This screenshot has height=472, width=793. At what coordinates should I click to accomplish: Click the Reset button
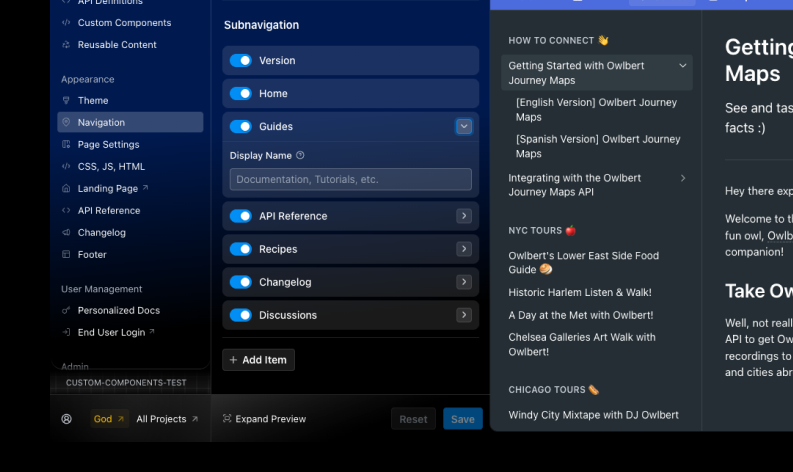pos(413,419)
